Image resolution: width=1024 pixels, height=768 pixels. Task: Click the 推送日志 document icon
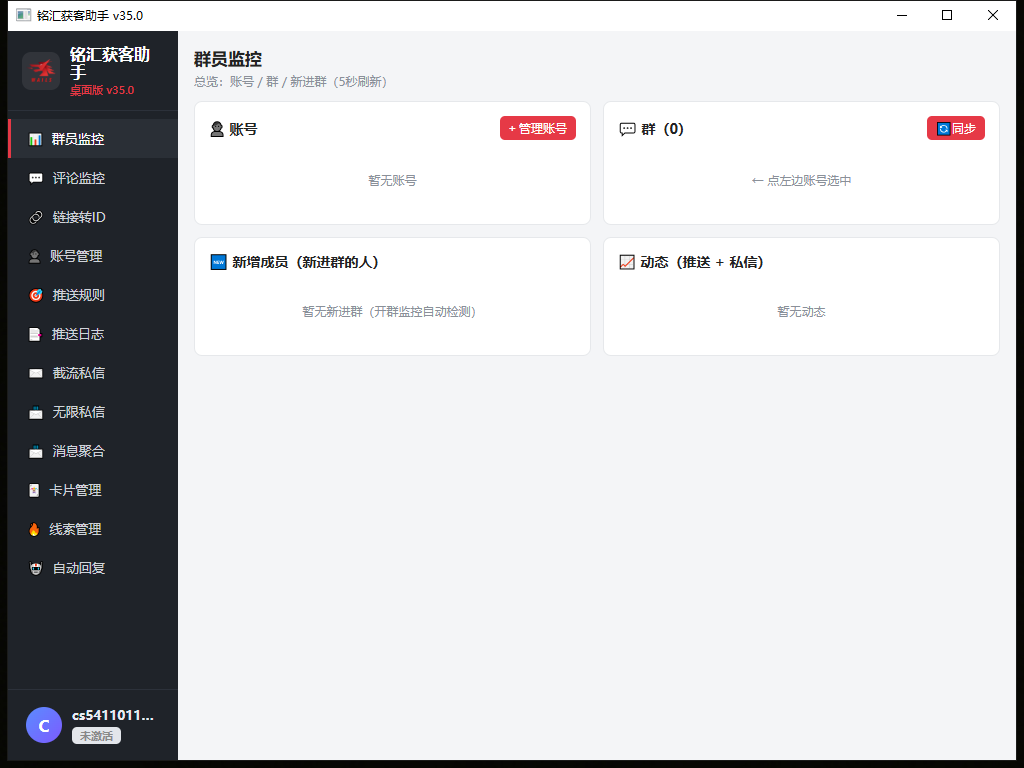(35, 334)
